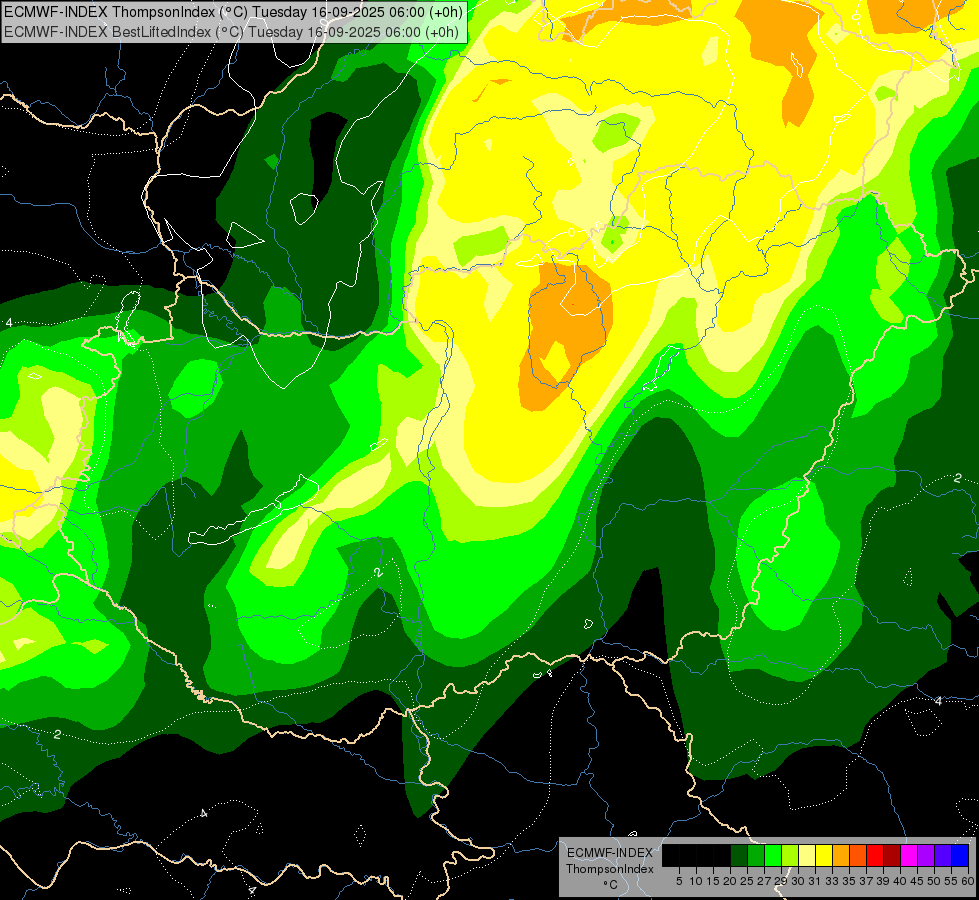Viewport: 979px width, 900px height.
Task: Click legend tick label 15
Action: coord(713,881)
